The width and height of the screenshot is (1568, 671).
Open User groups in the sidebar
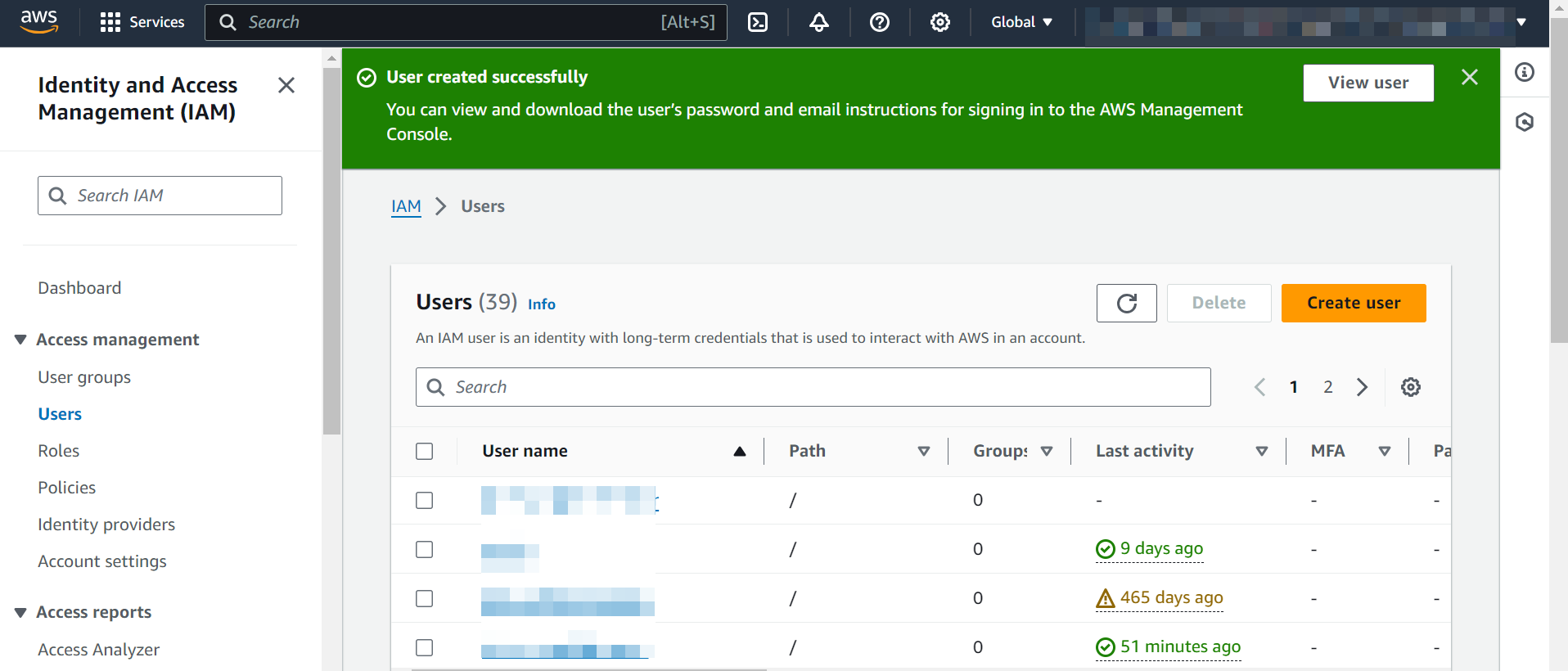(x=84, y=377)
